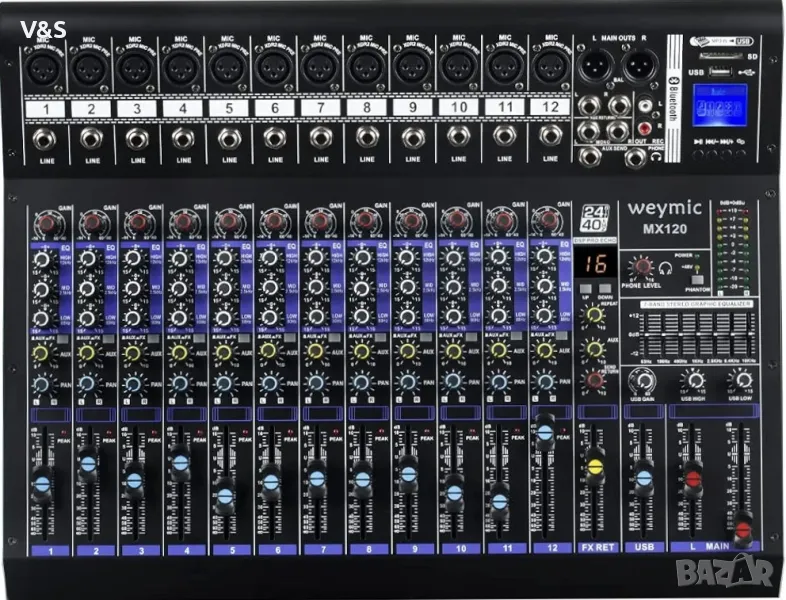
Task: Click the USB GAIN knob
Action: 642,380
